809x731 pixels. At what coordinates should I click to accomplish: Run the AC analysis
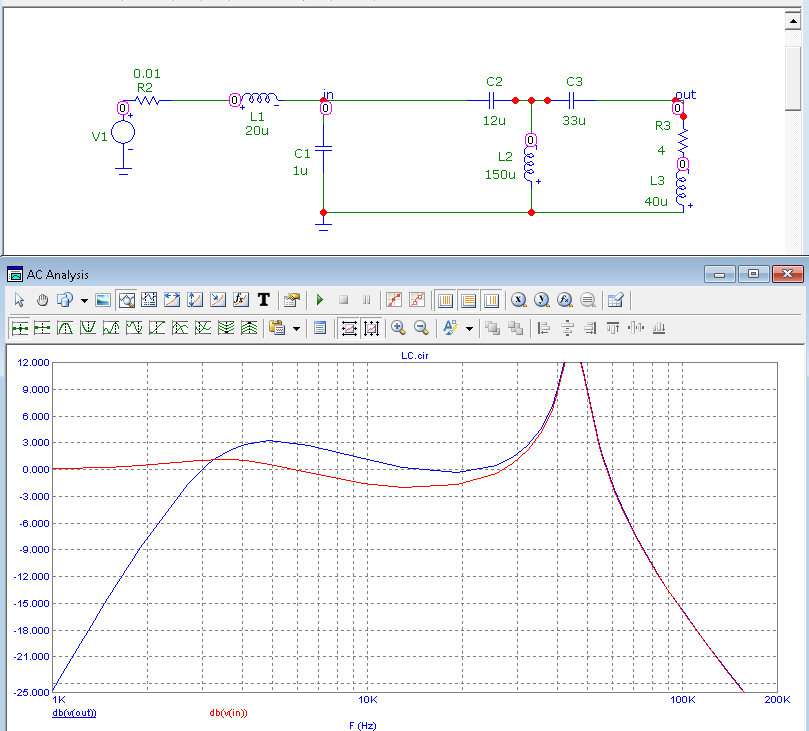coord(320,300)
